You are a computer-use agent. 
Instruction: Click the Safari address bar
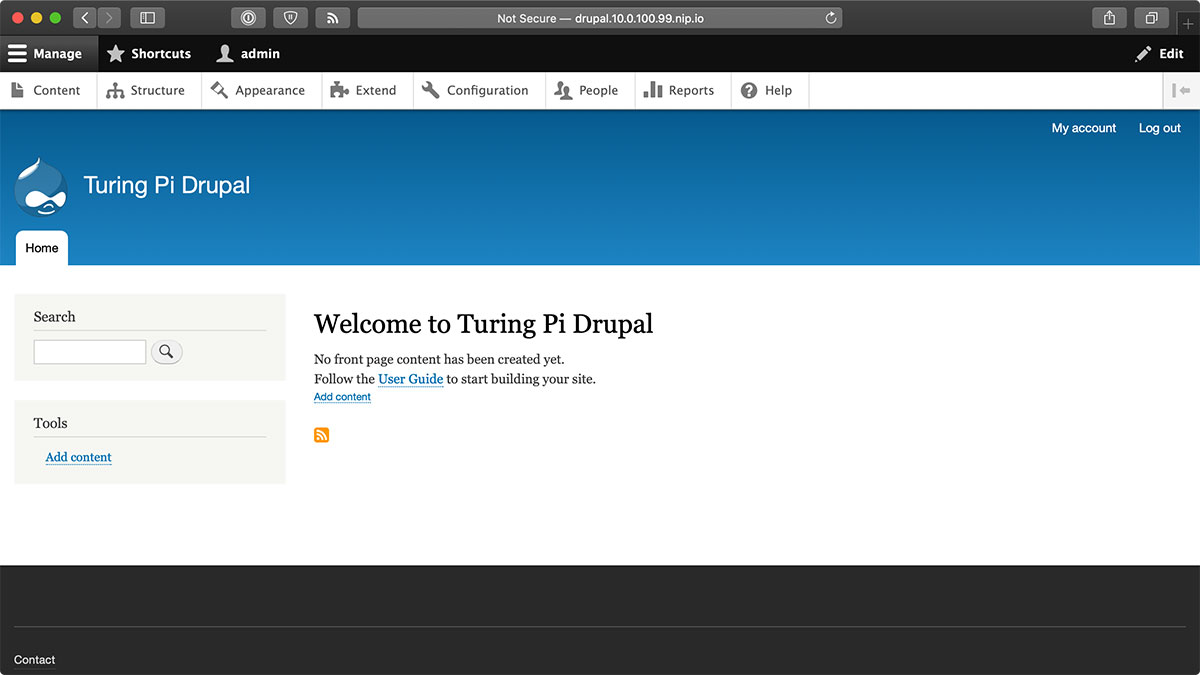point(600,18)
